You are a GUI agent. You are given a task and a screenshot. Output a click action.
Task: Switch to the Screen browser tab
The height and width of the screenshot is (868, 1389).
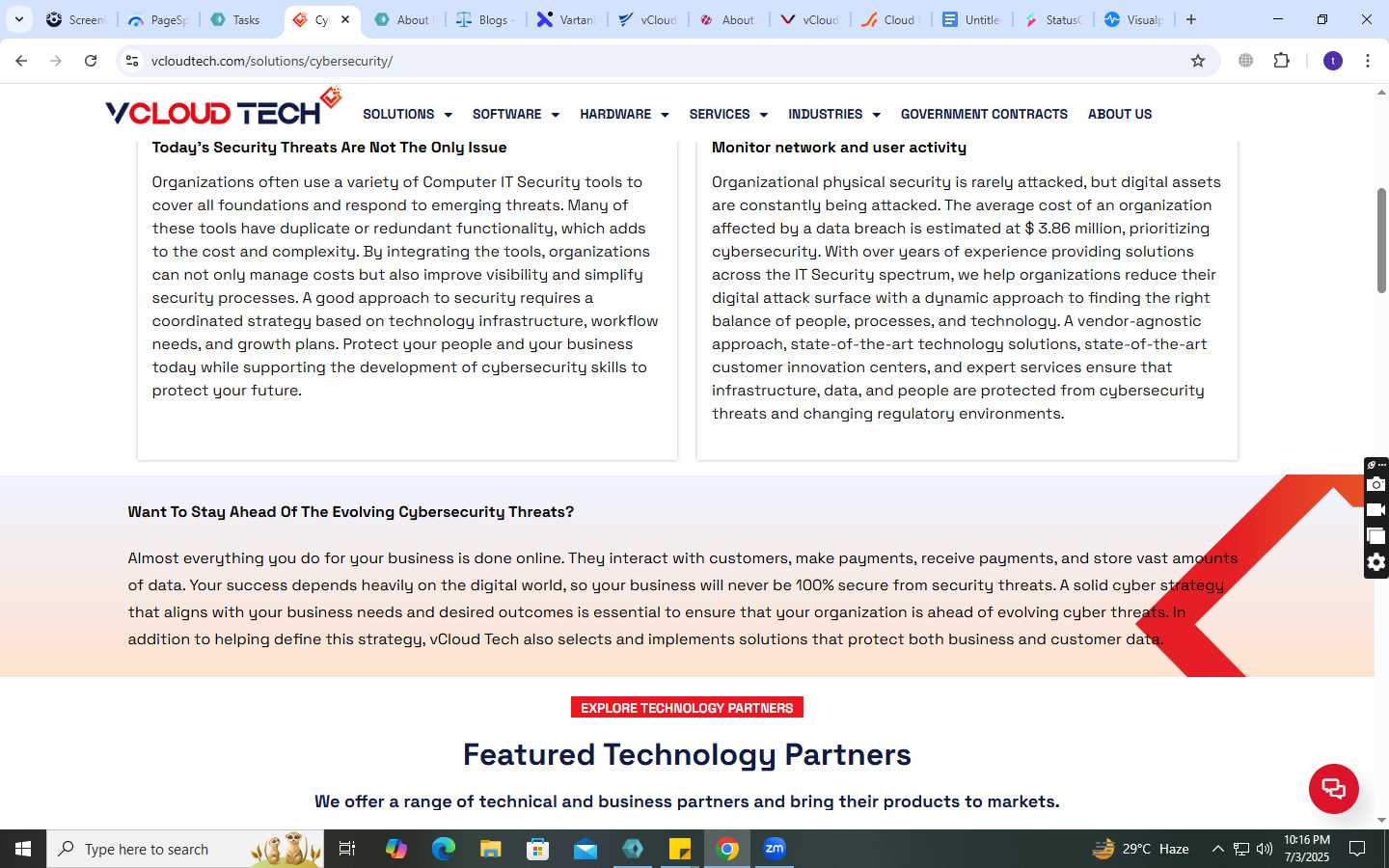click(77, 19)
